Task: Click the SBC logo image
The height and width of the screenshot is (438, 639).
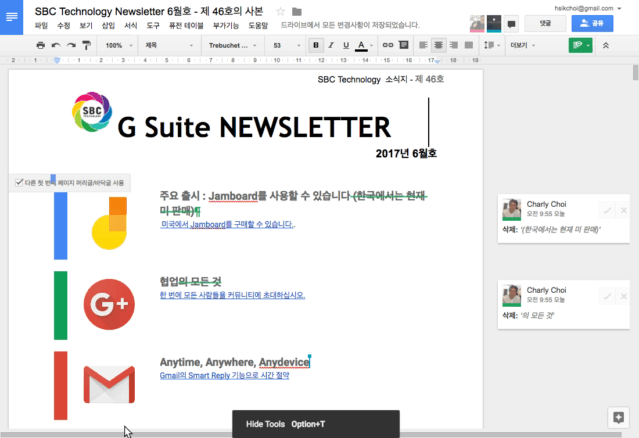Action: click(x=92, y=112)
